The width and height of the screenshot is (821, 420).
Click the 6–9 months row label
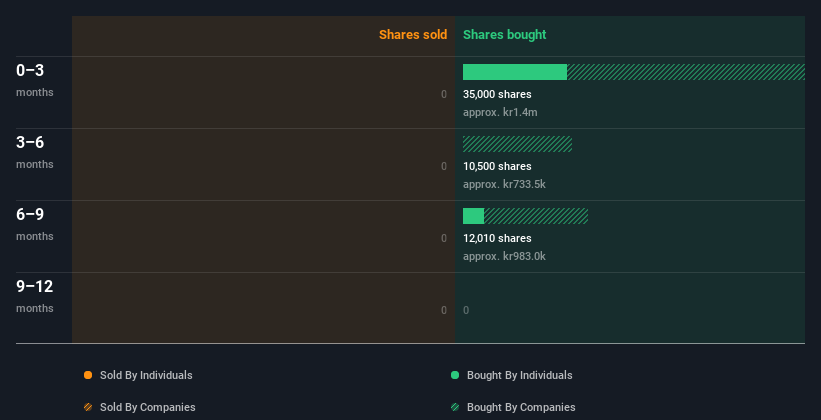[x=35, y=224]
